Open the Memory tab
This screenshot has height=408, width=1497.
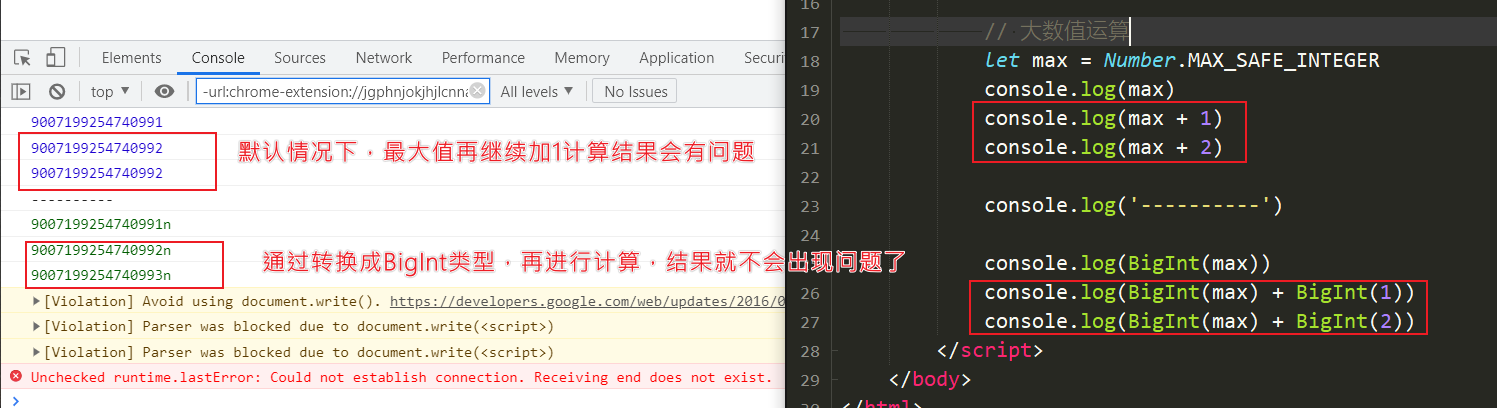pos(582,58)
